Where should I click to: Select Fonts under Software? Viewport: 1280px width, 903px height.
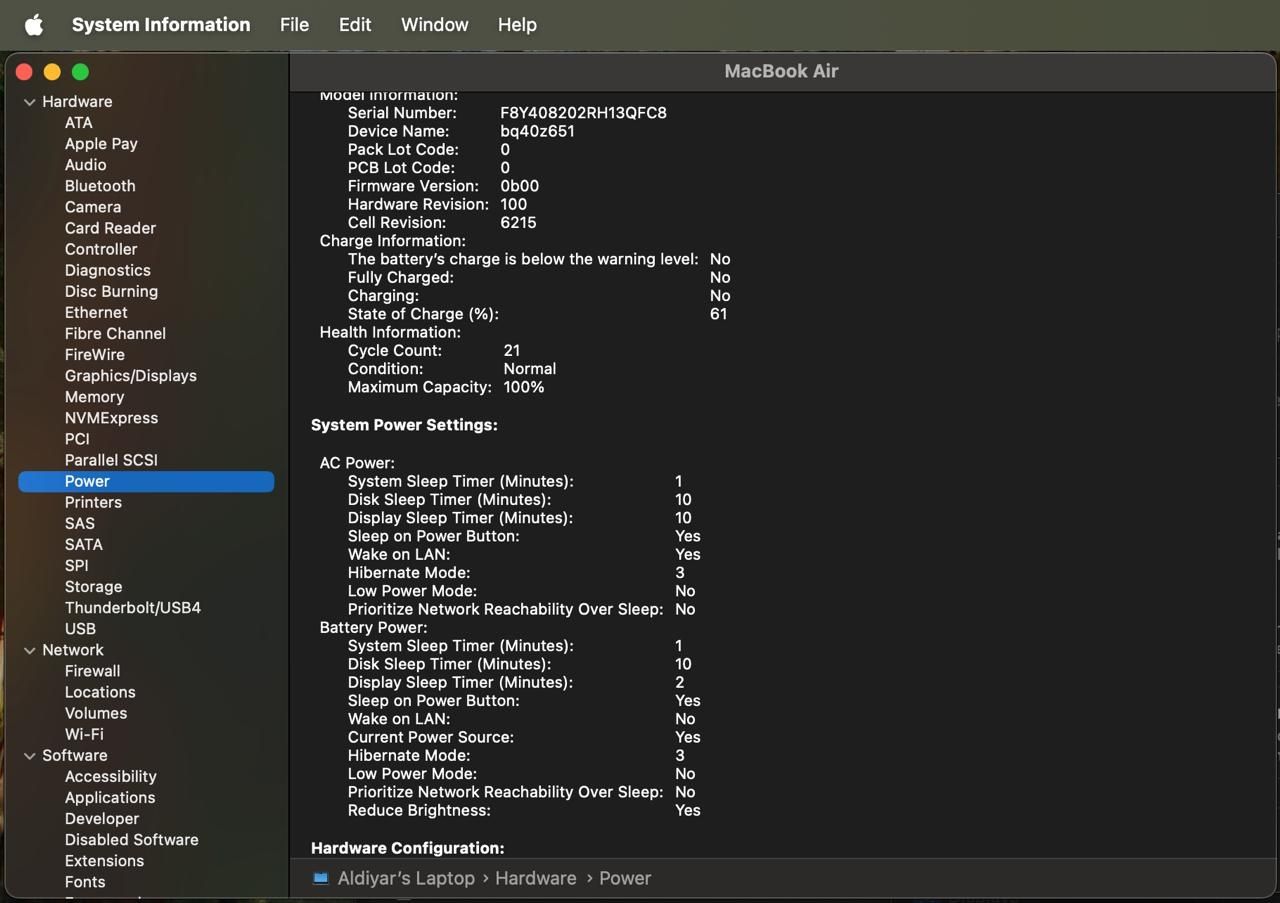click(x=85, y=881)
